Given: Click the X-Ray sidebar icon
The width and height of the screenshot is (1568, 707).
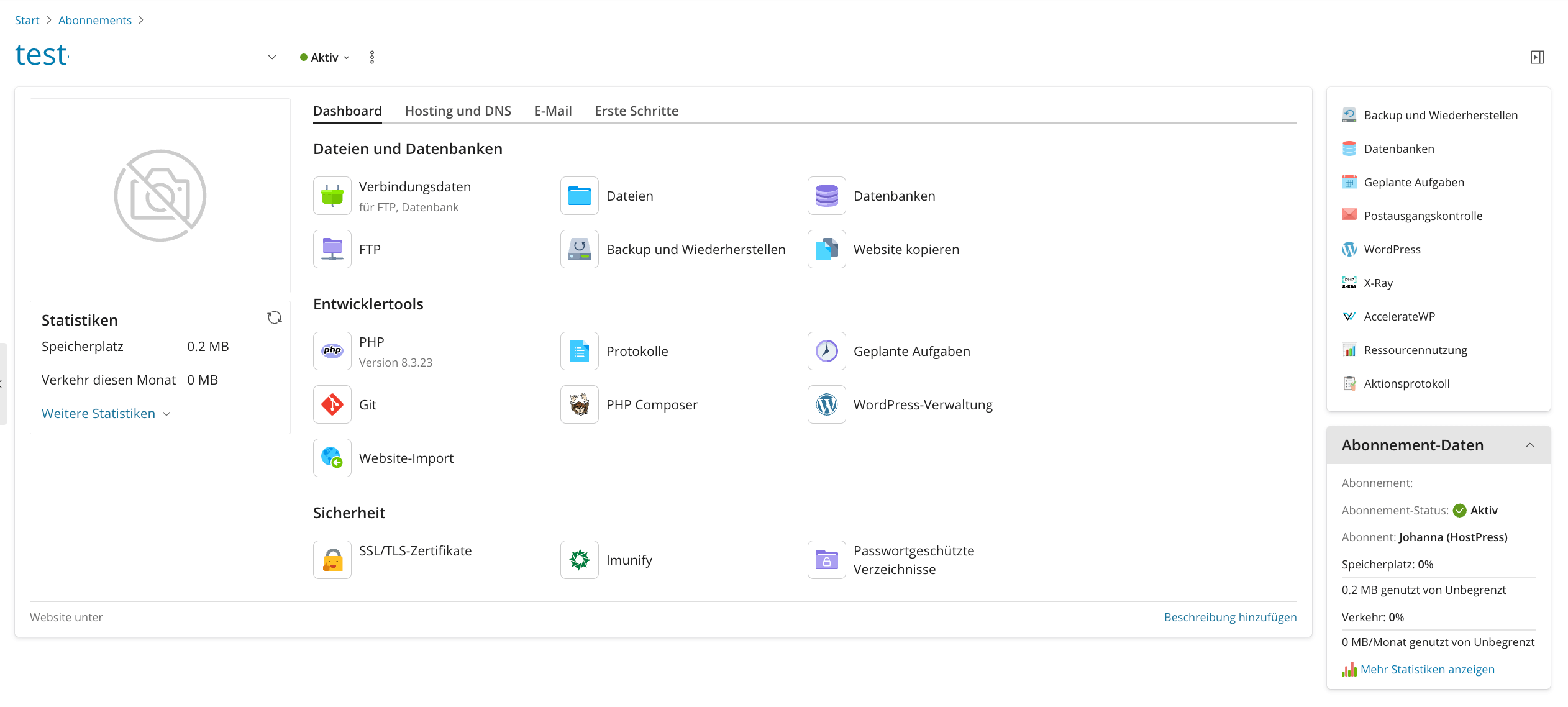Looking at the screenshot, I should (1349, 283).
